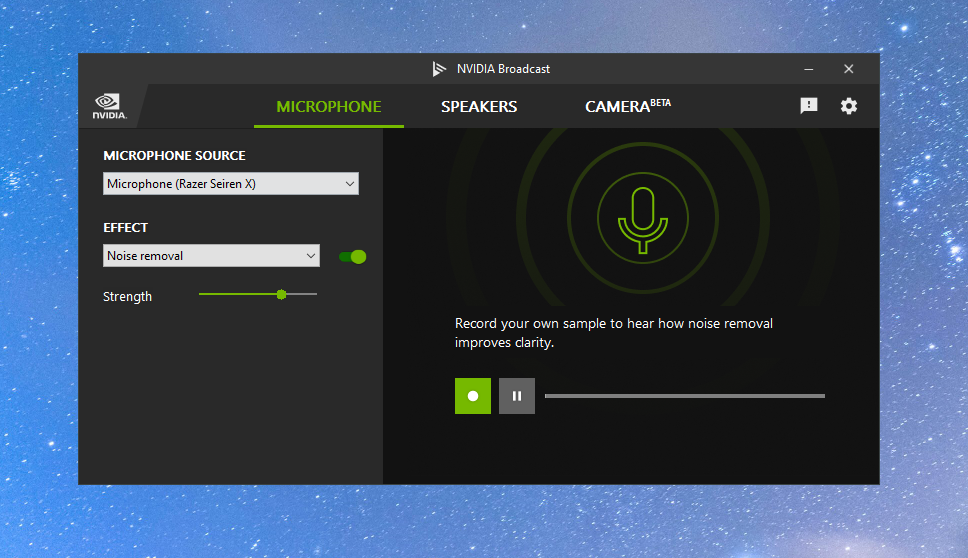Viewport: 968px width, 558px height.
Task: Switch to the SPEAKERS tab
Action: point(479,107)
